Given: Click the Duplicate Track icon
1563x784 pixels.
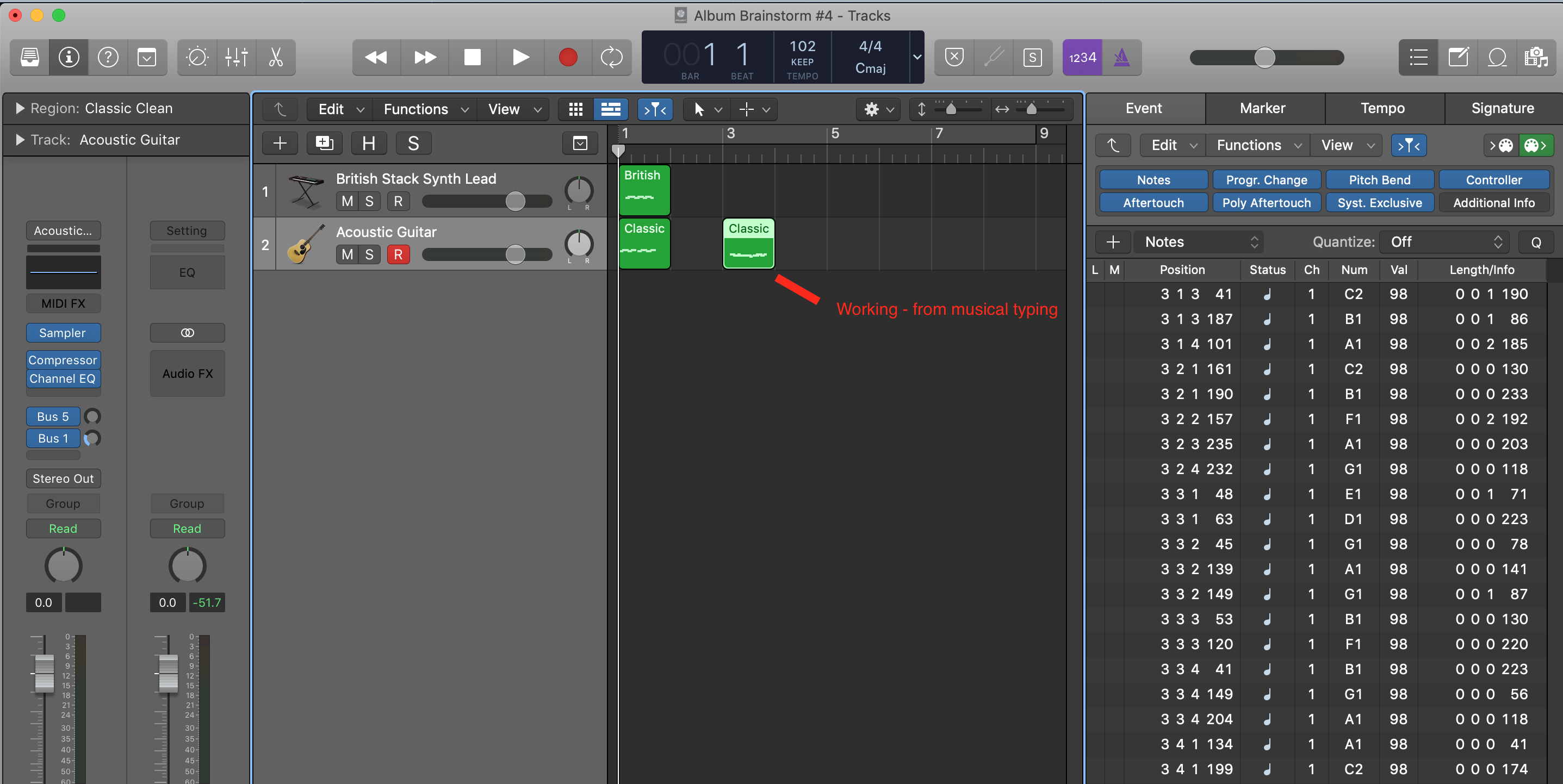Looking at the screenshot, I should tap(324, 143).
